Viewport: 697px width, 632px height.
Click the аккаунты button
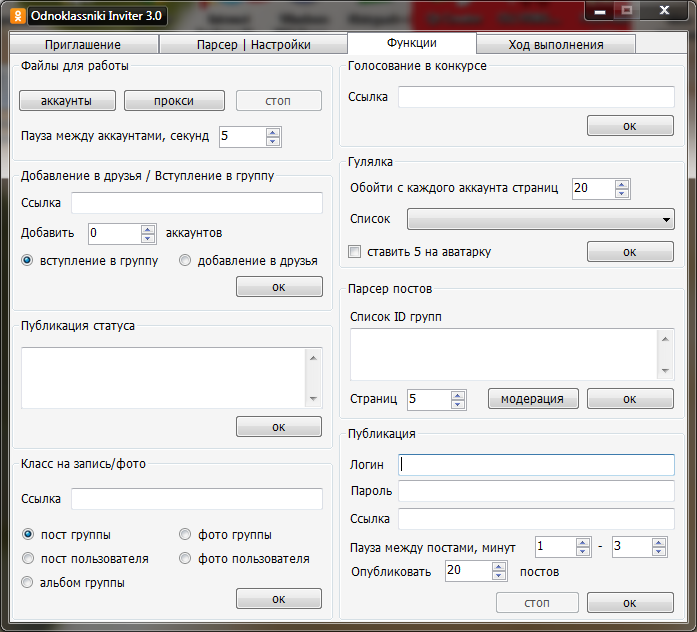pos(67,101)
